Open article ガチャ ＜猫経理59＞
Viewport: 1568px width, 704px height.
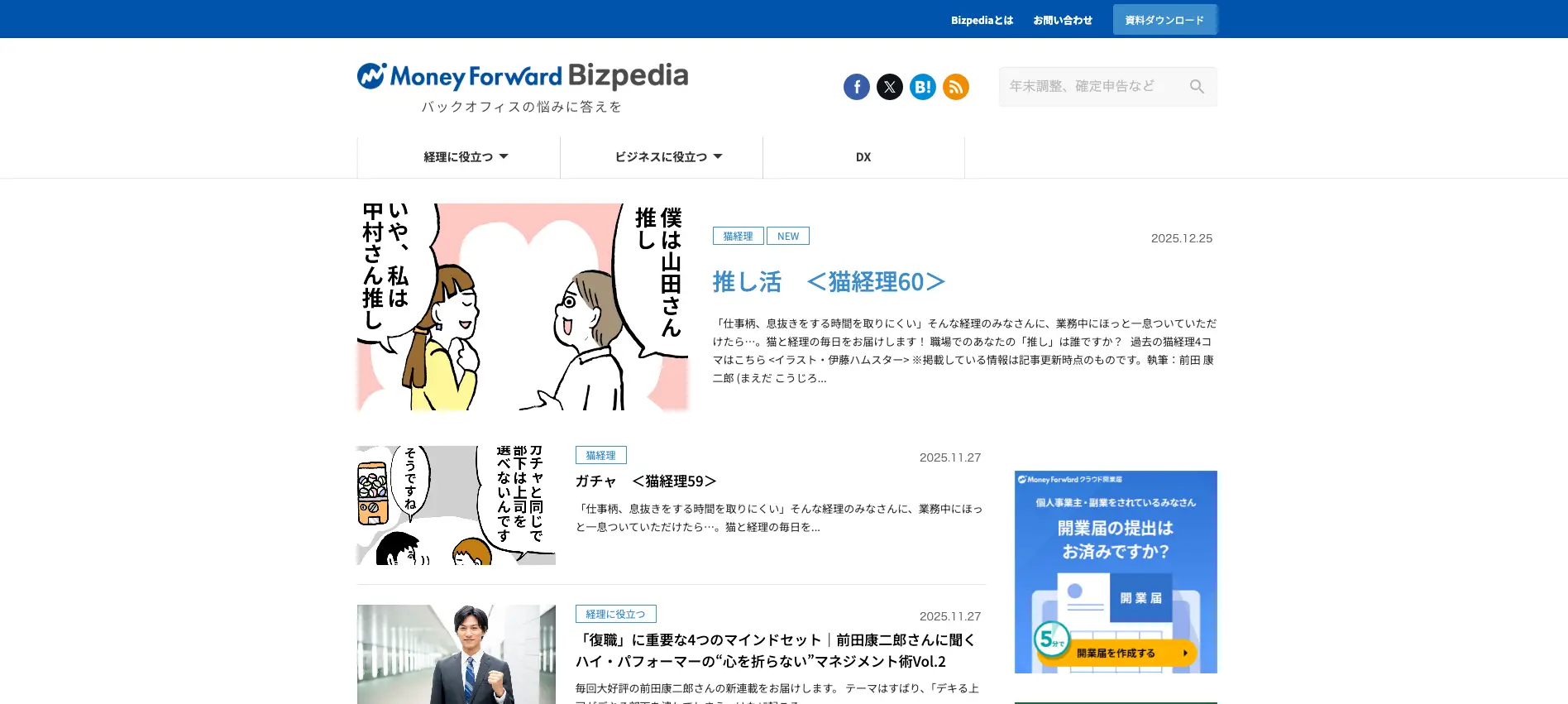646,481
